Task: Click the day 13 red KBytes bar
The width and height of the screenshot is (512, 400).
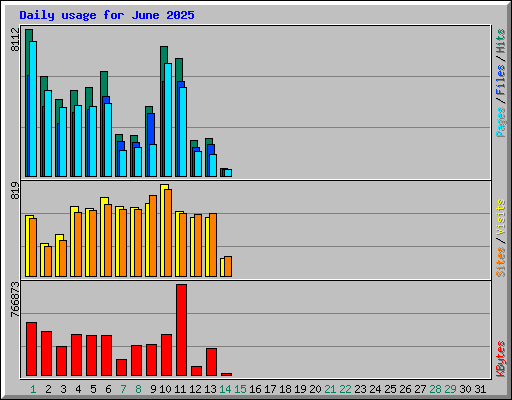Action: pyautogui.click(x=211, y=362)
